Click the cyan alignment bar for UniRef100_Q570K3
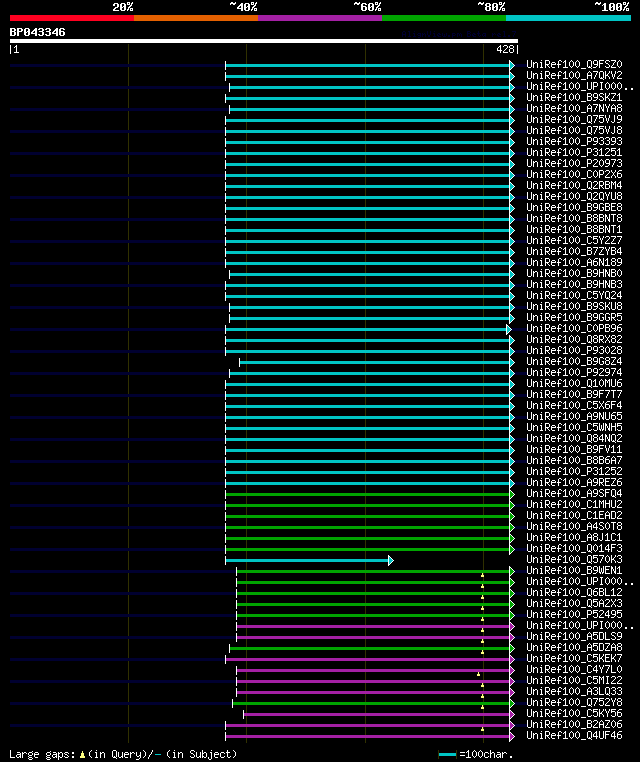Viewport: 640px width, 762px height. click(309, 561)
